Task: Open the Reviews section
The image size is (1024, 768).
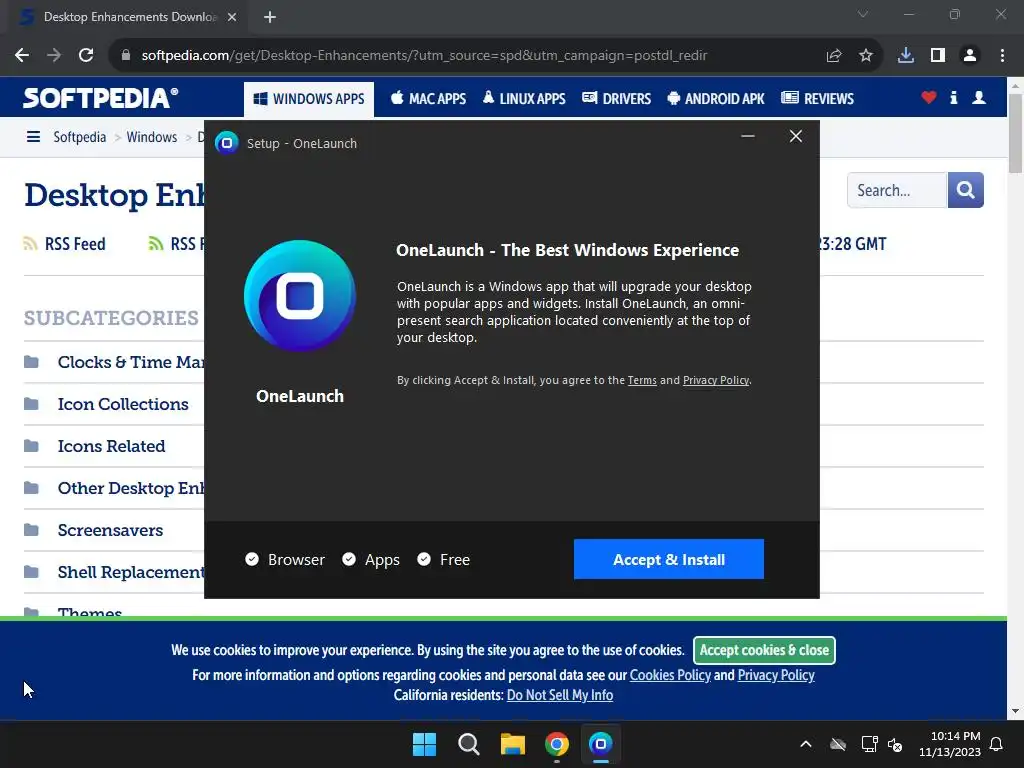Action: click(x=818, y=99)
